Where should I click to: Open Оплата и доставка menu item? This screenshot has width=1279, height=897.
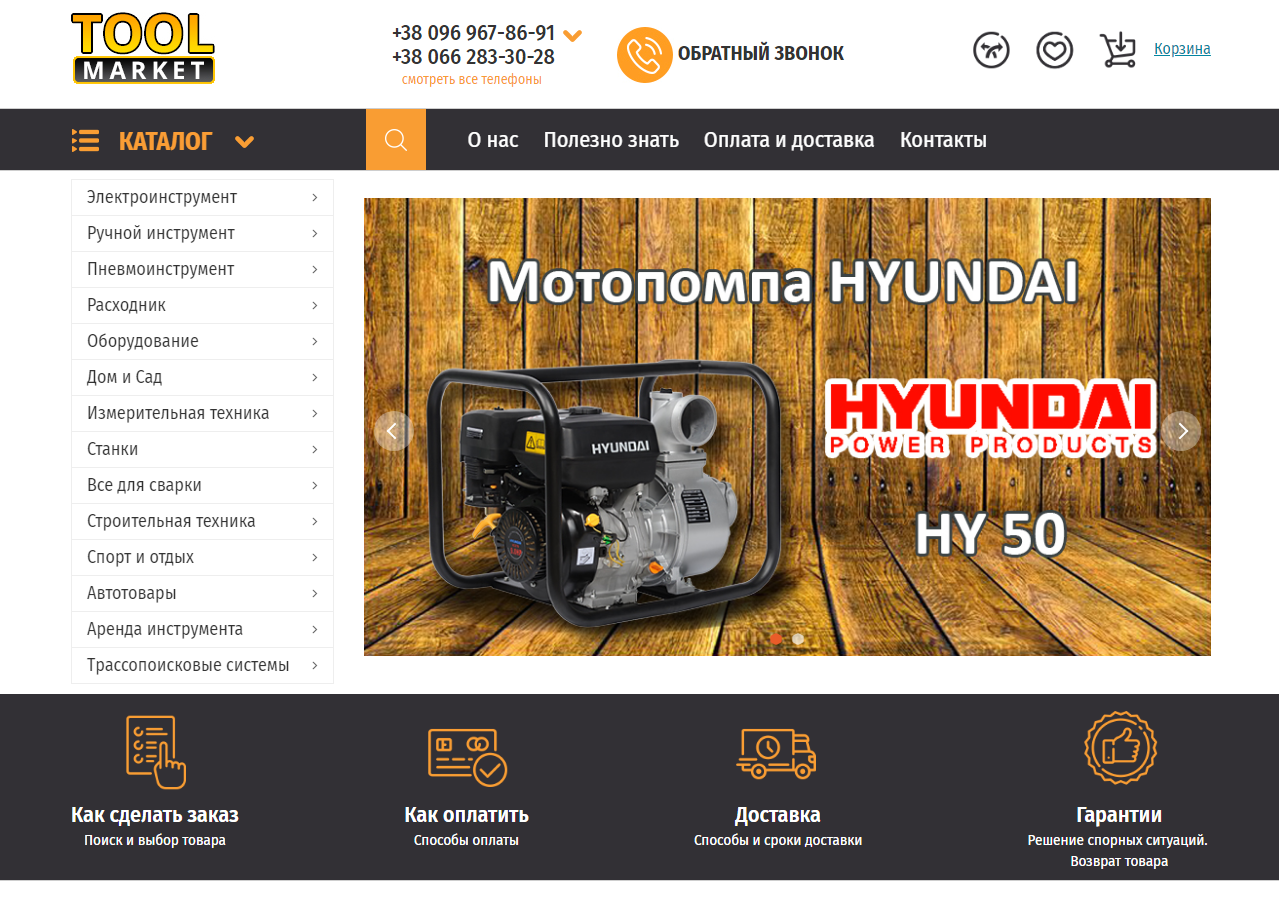pos(789,140)
